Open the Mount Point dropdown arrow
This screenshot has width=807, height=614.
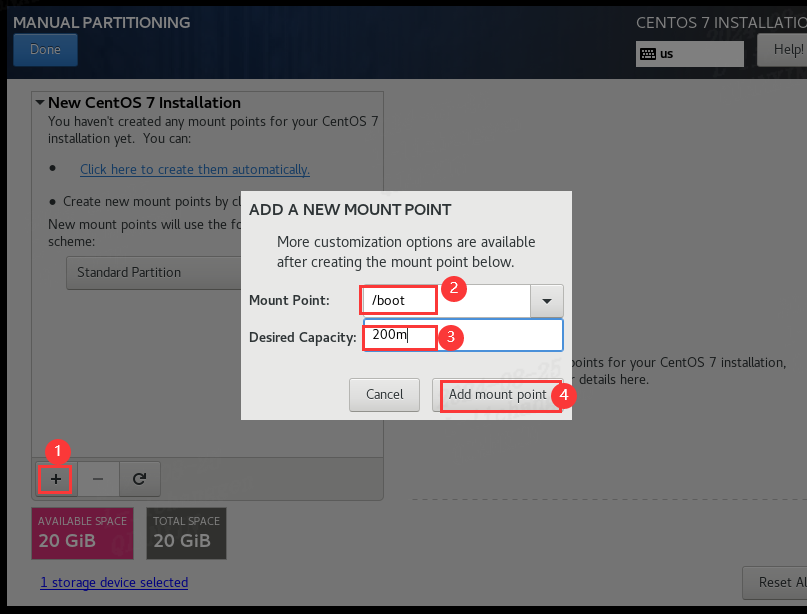[547, 301]
